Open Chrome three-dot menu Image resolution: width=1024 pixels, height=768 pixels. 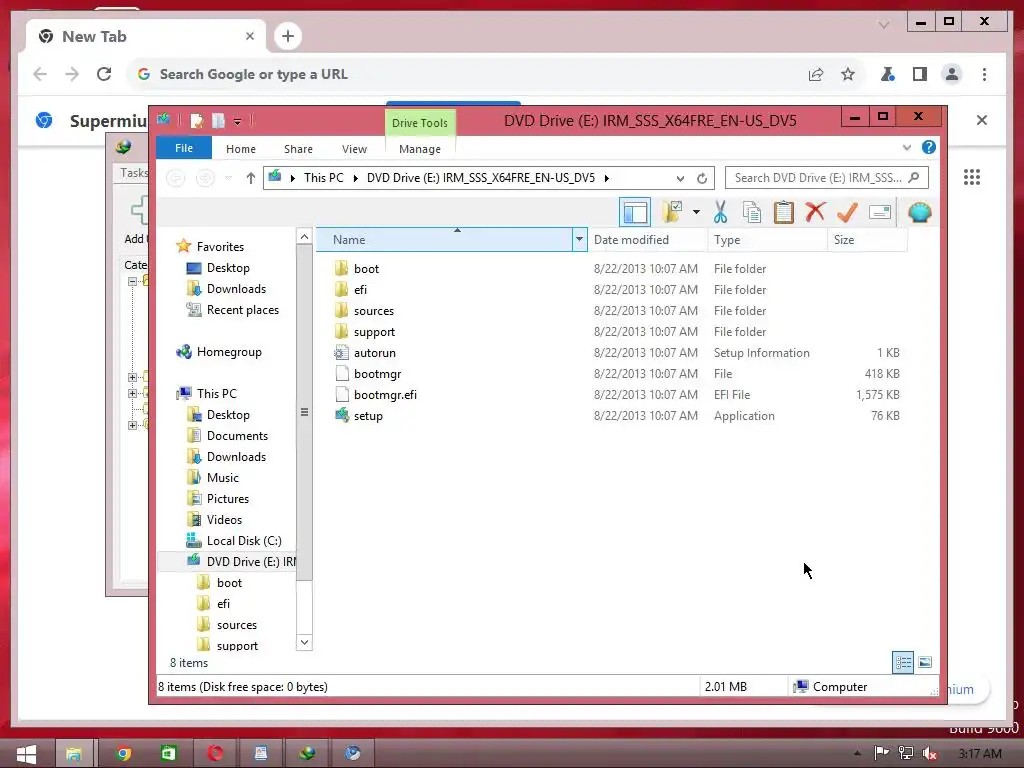[x=984, y=74]
